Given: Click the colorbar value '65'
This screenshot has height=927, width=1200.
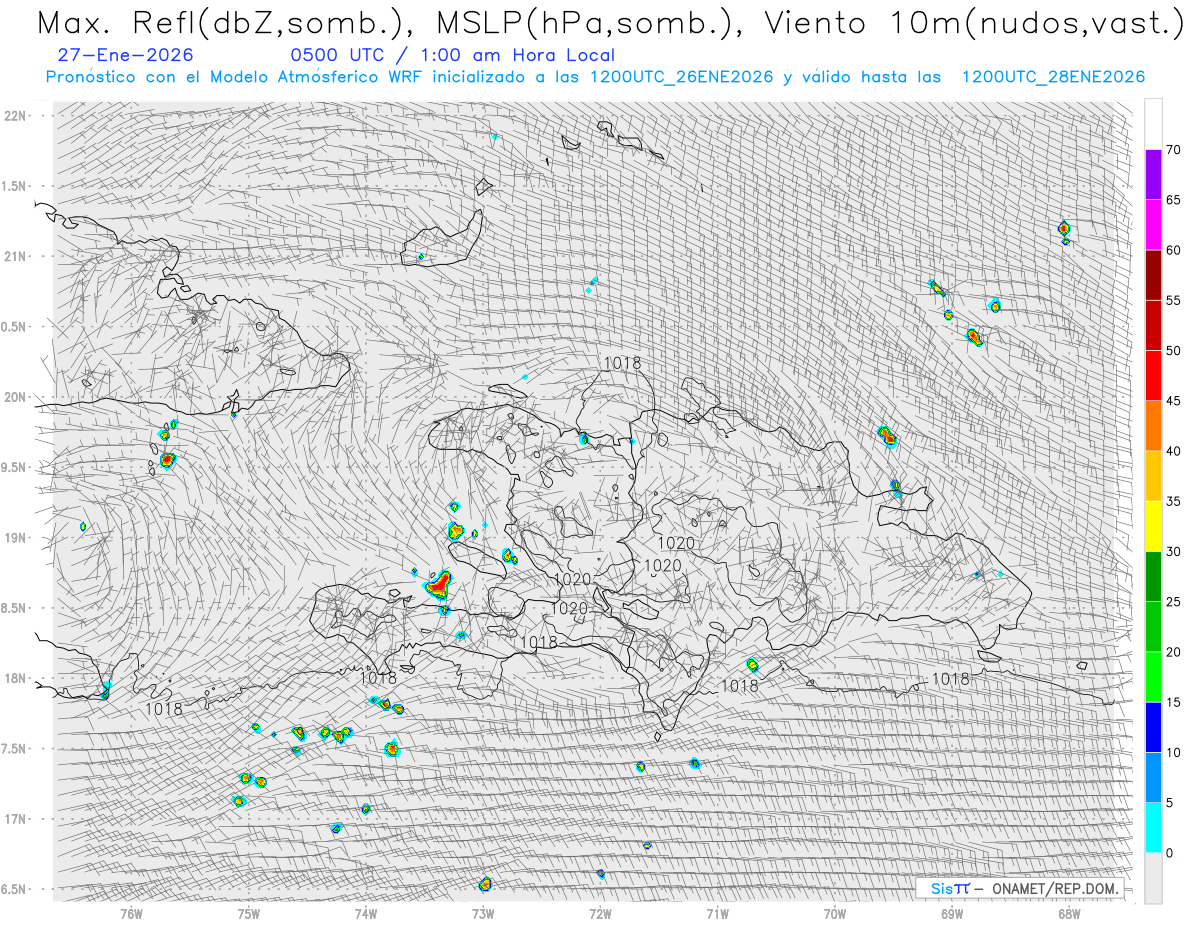Looking at the screenshot, I should tap(1173, 200).
